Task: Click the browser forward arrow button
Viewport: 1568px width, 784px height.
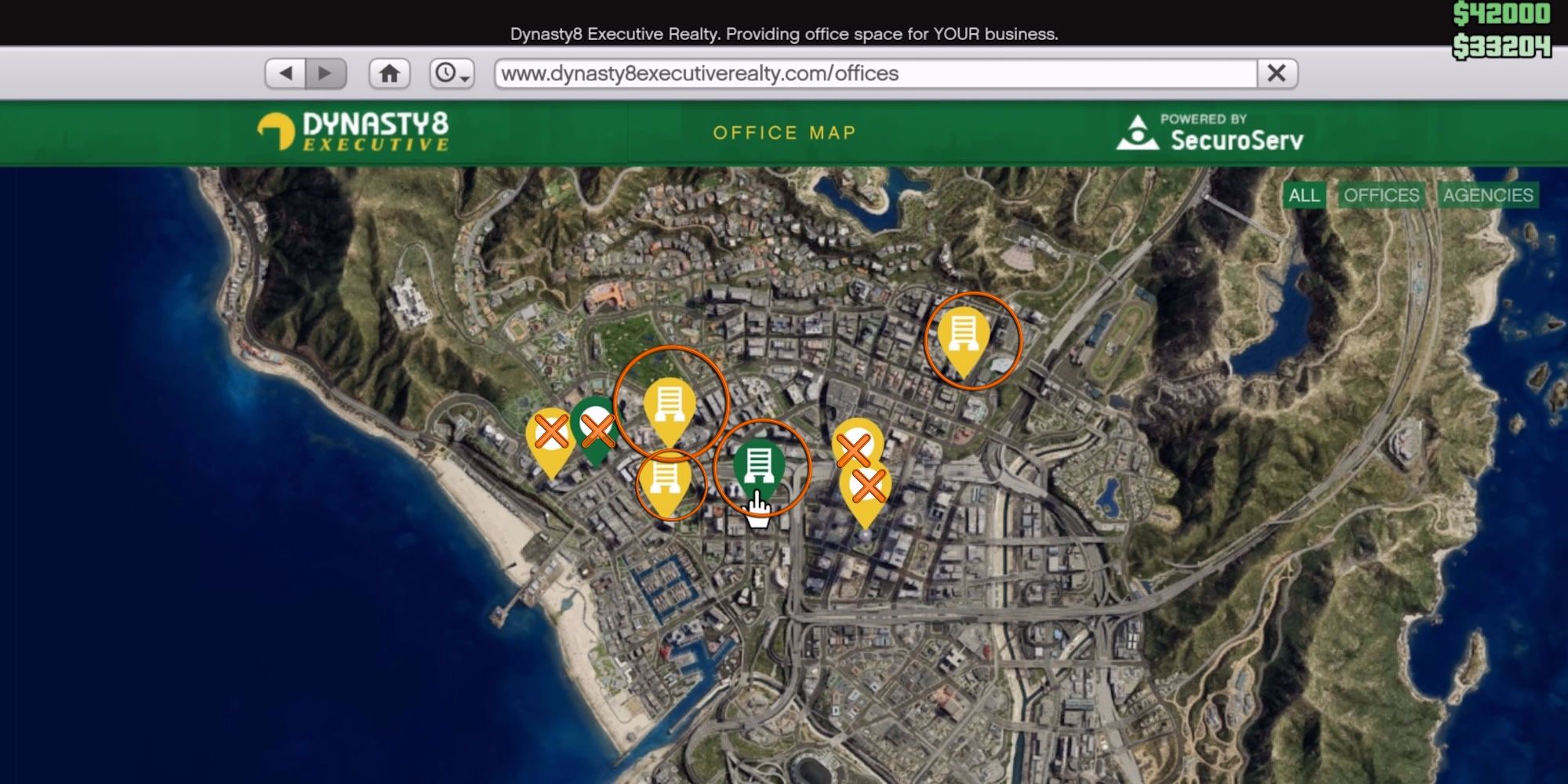Action: tap(325, 74)
